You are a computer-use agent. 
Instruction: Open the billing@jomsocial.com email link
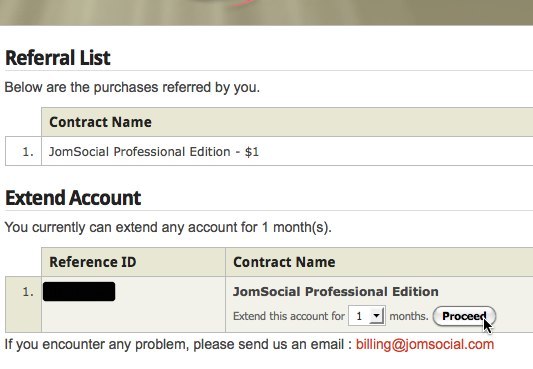[425, 345]
